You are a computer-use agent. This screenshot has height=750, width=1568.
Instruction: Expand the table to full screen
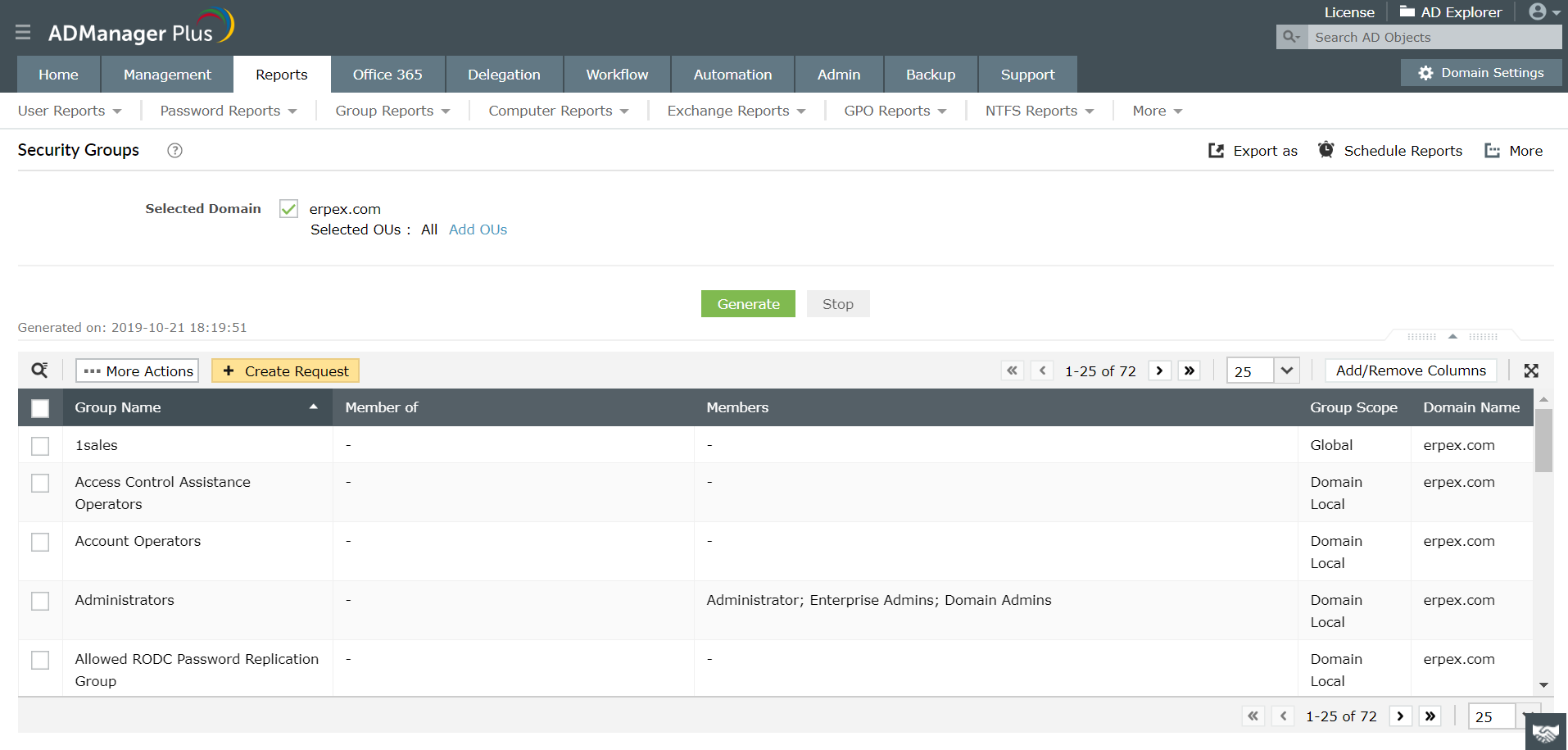pos(1531,370)
